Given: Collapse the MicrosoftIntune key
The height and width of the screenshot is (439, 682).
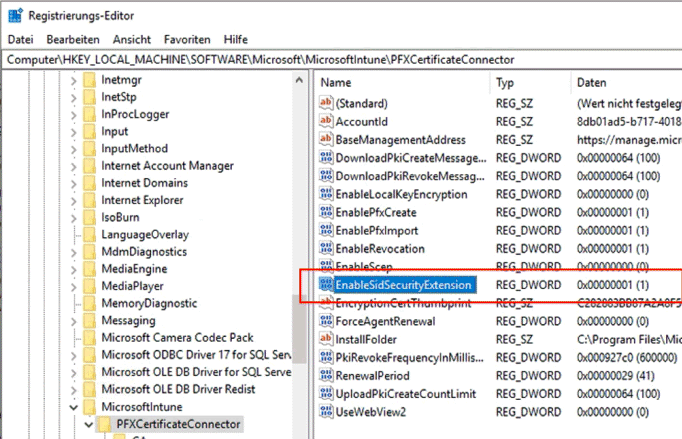Looking at the screenshot, I should (74, 408).
